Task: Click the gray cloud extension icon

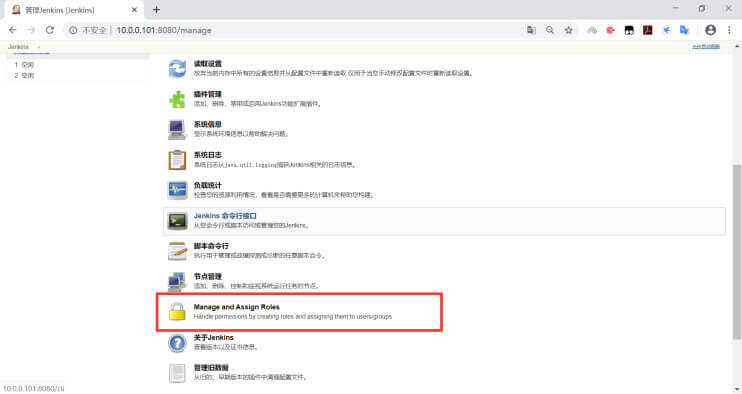Action: point(592,30)
